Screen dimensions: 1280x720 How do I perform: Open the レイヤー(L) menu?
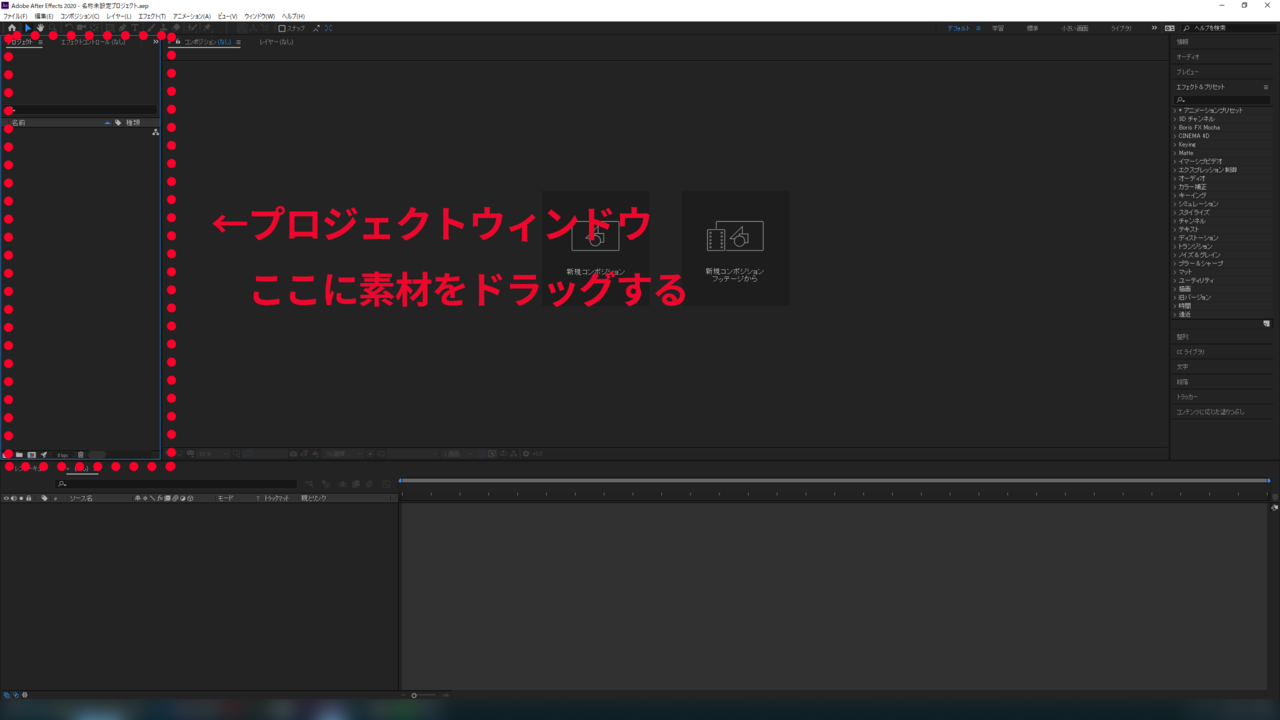(x=119, y=16)
